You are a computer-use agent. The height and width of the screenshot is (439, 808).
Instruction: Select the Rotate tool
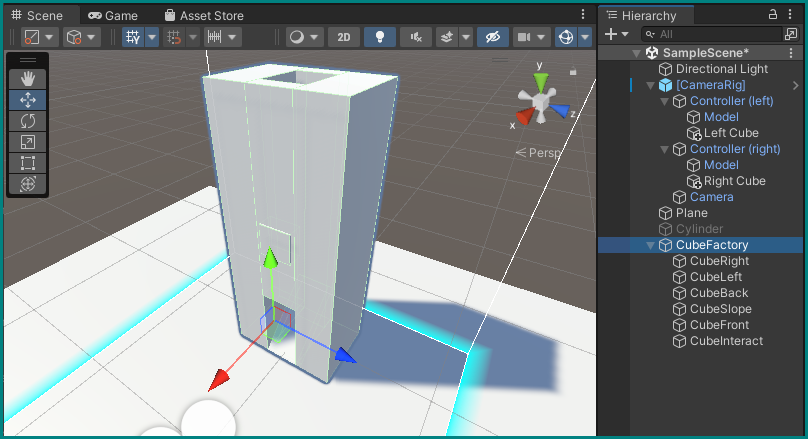pos(27,121)
